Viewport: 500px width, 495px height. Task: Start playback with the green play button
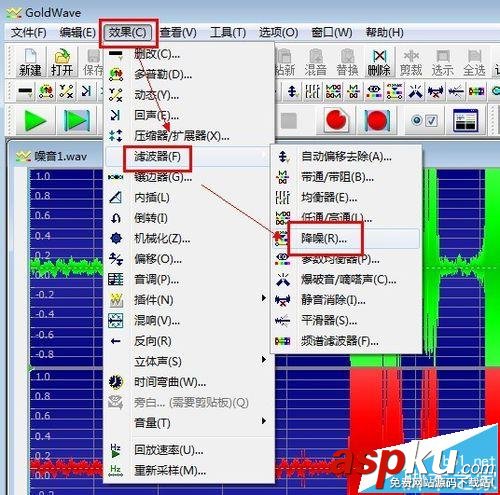click(35, 120)
